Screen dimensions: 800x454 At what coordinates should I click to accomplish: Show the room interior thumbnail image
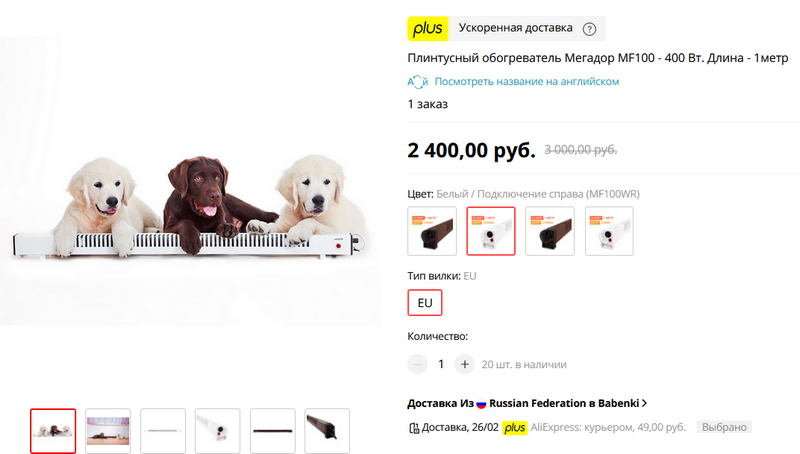108,431
